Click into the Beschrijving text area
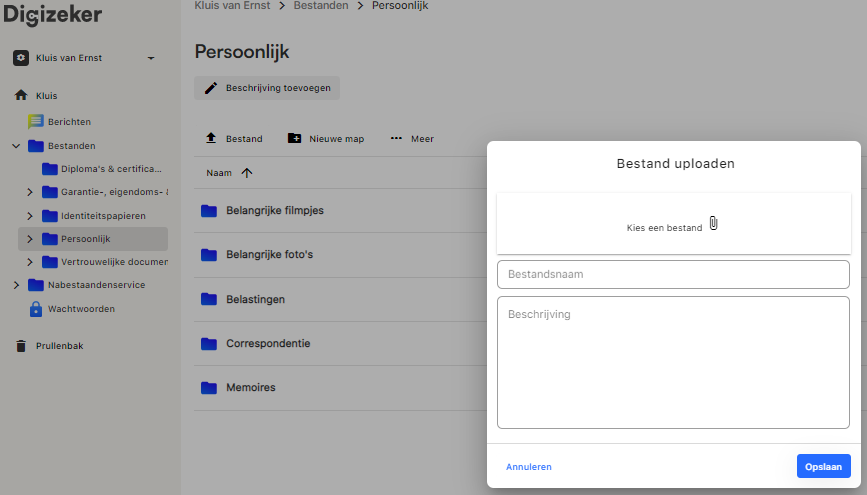 [673, 362]
